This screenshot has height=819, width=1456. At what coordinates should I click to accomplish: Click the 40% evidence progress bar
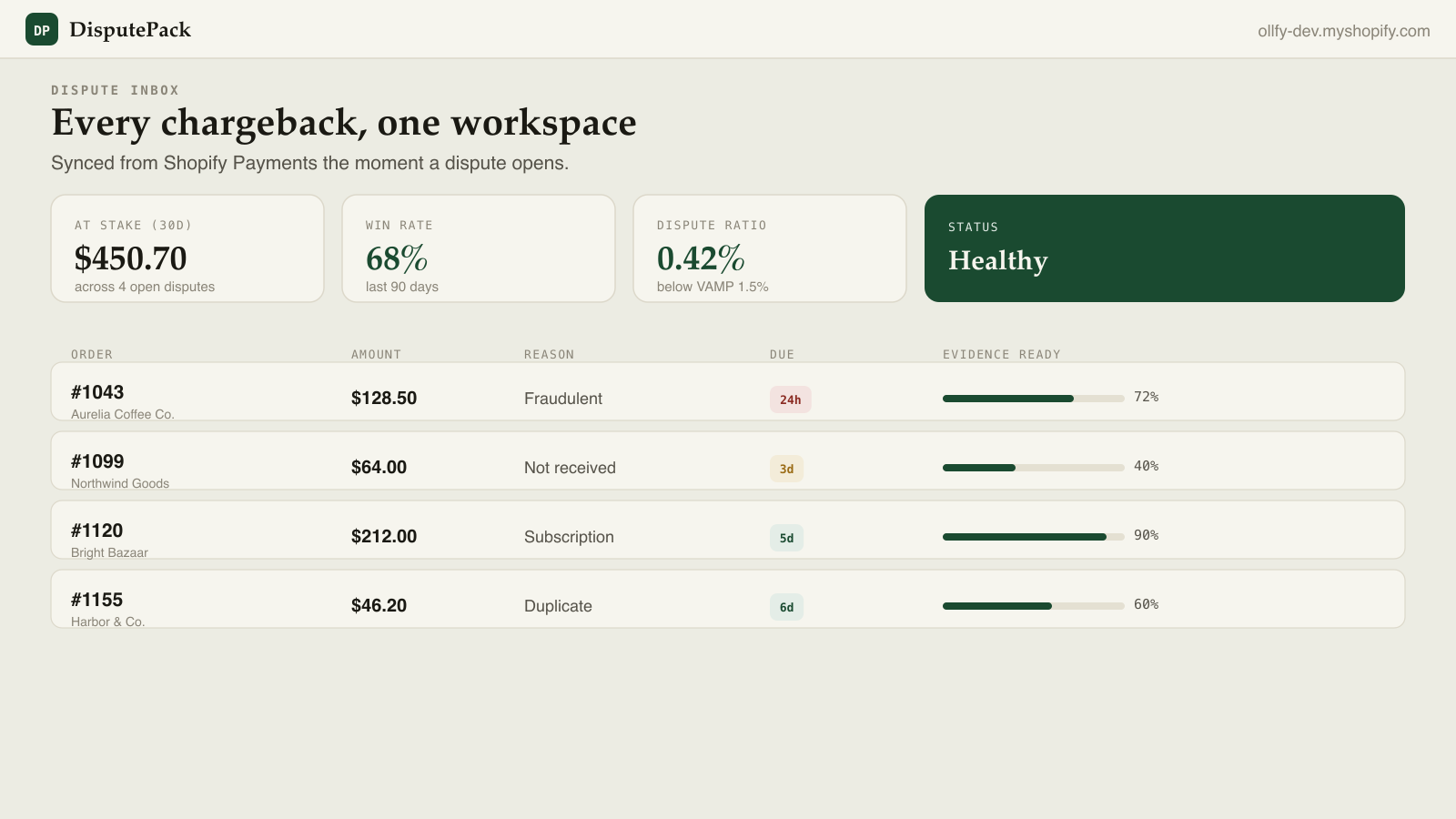click(1034, 468)
